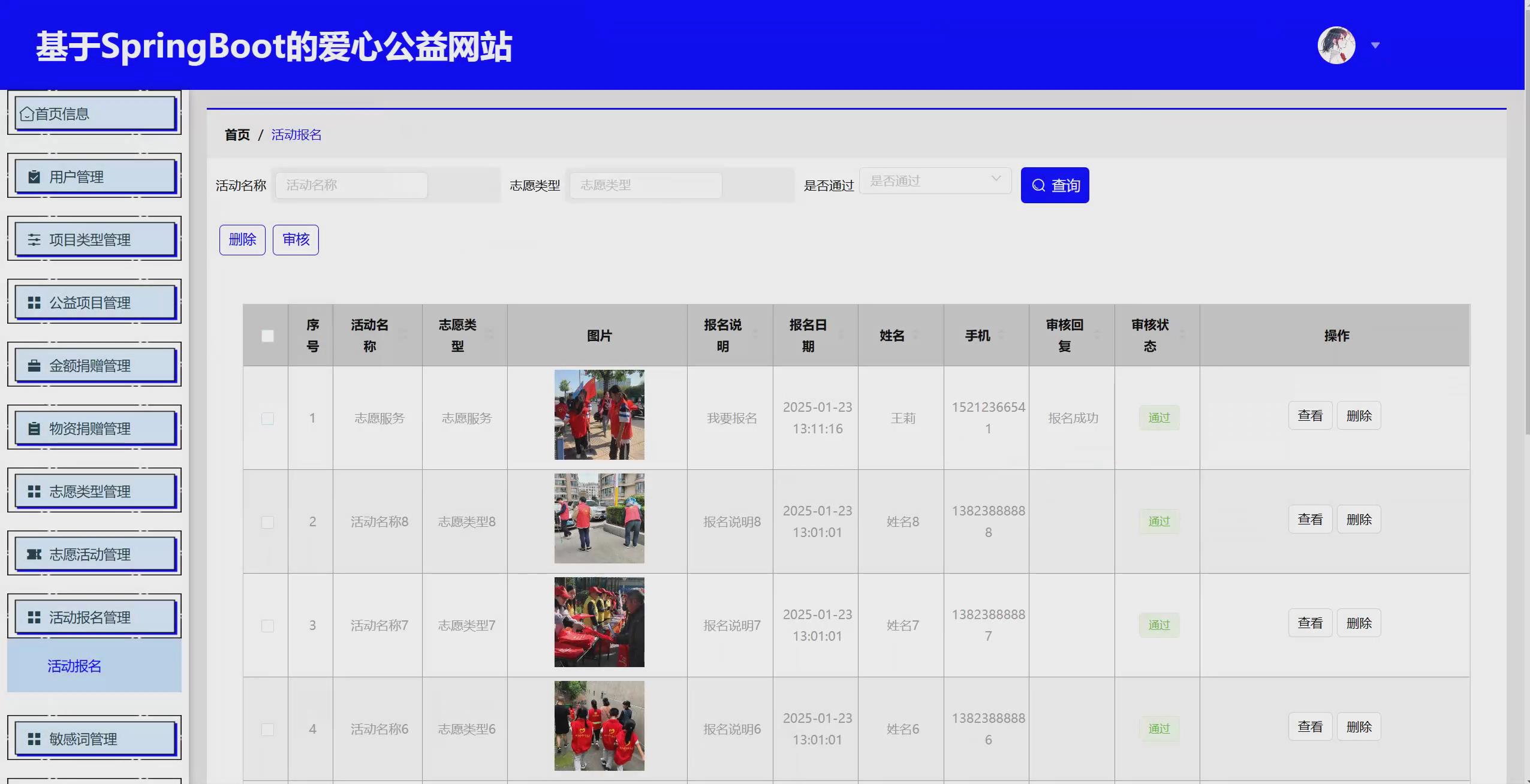Open image thumbnail in row 1 志愿服务
The image size is (1530, 784).
click(599, 415)
